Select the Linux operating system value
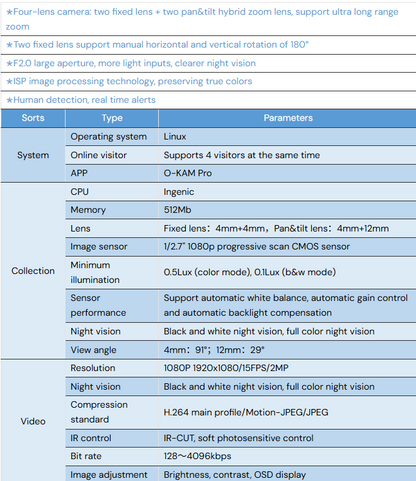This screenshot has height=481, width=416. point(175,137)
